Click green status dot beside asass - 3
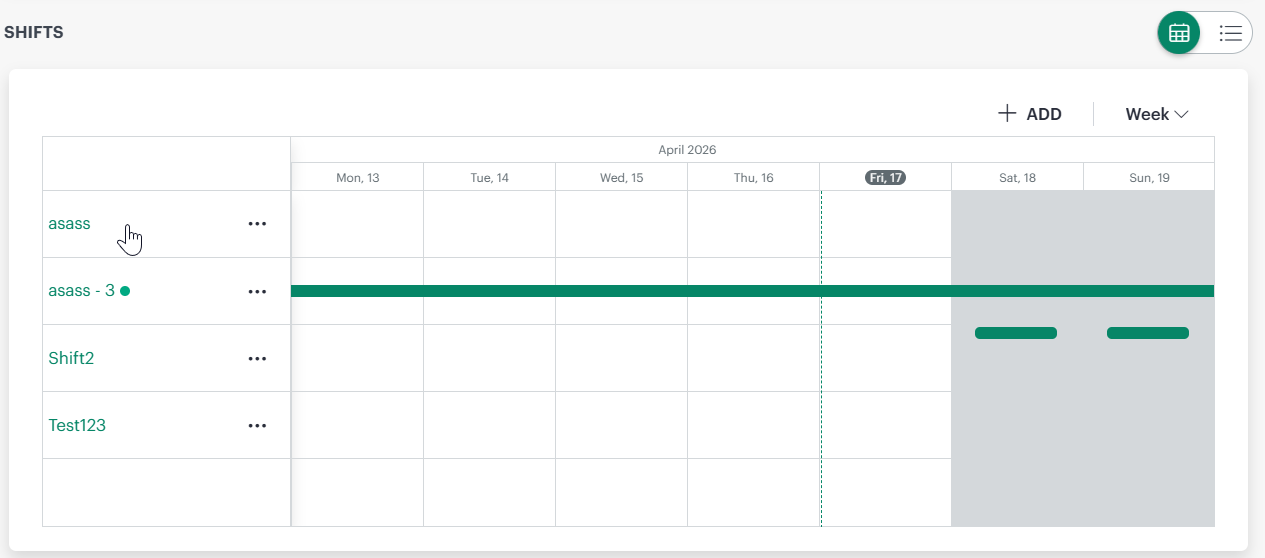 pos(125,291)
